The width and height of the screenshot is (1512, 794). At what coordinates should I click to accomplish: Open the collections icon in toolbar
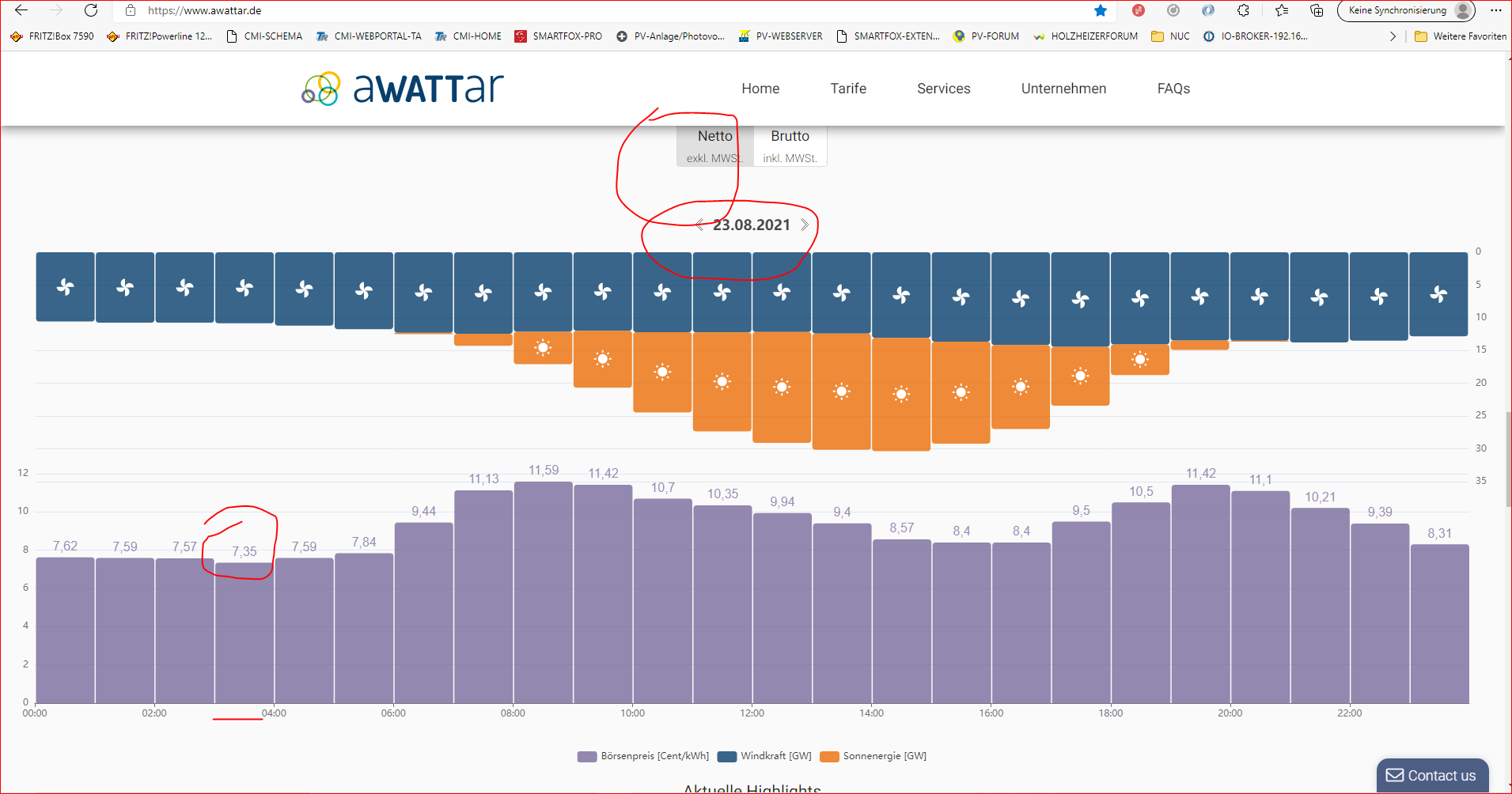(x=1317, y=10)
